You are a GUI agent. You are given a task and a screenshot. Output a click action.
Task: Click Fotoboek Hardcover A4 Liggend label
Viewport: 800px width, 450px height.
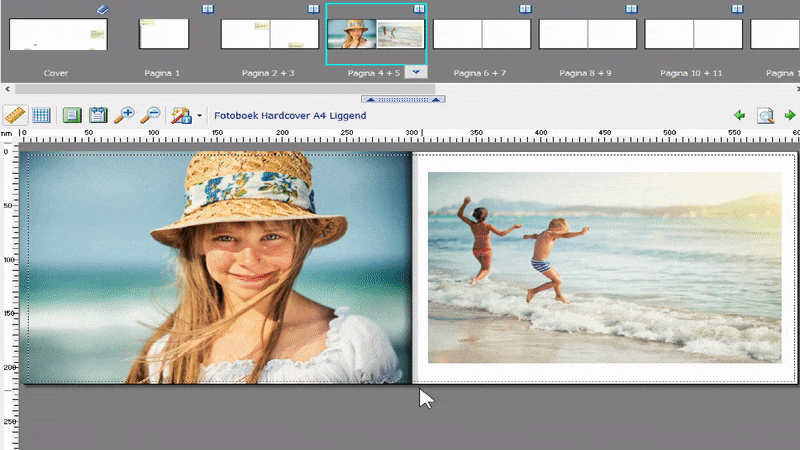pyautogui.click(x=290, y=116)
